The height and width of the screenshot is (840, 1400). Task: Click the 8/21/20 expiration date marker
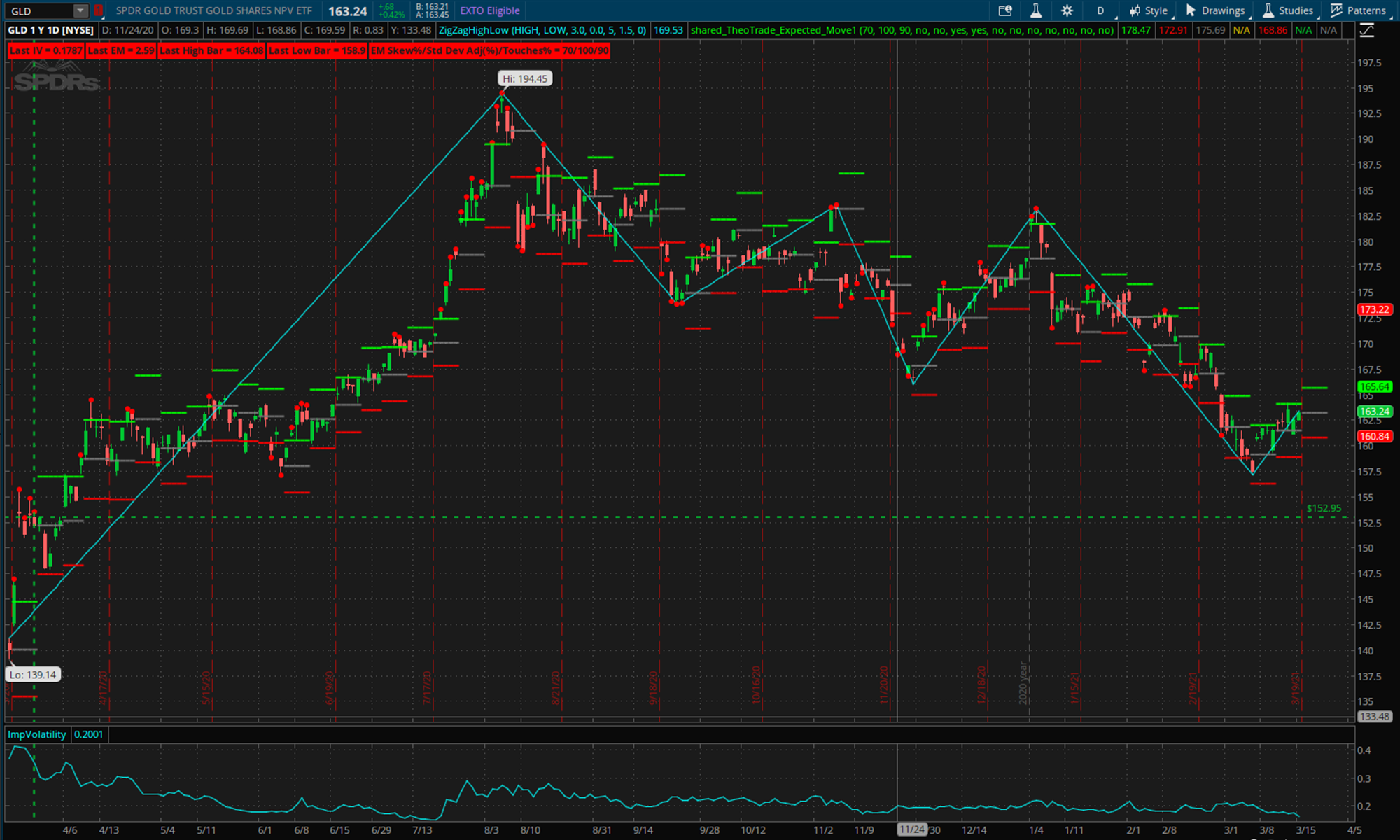pos(556,688)
